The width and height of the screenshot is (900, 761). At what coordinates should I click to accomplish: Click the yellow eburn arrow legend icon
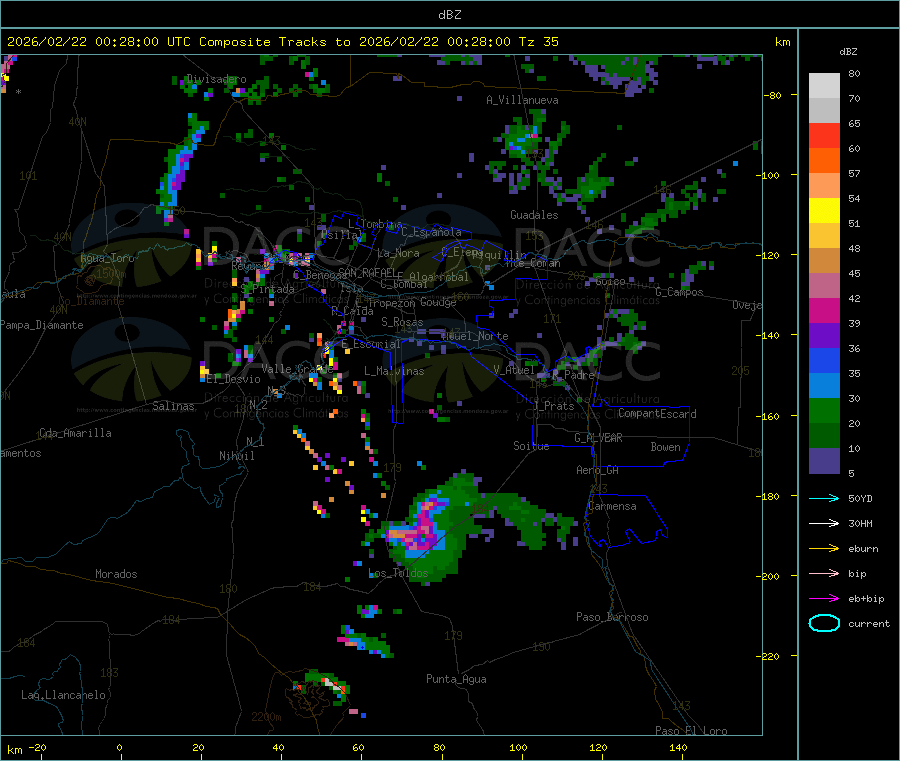(x=824, y=549)
